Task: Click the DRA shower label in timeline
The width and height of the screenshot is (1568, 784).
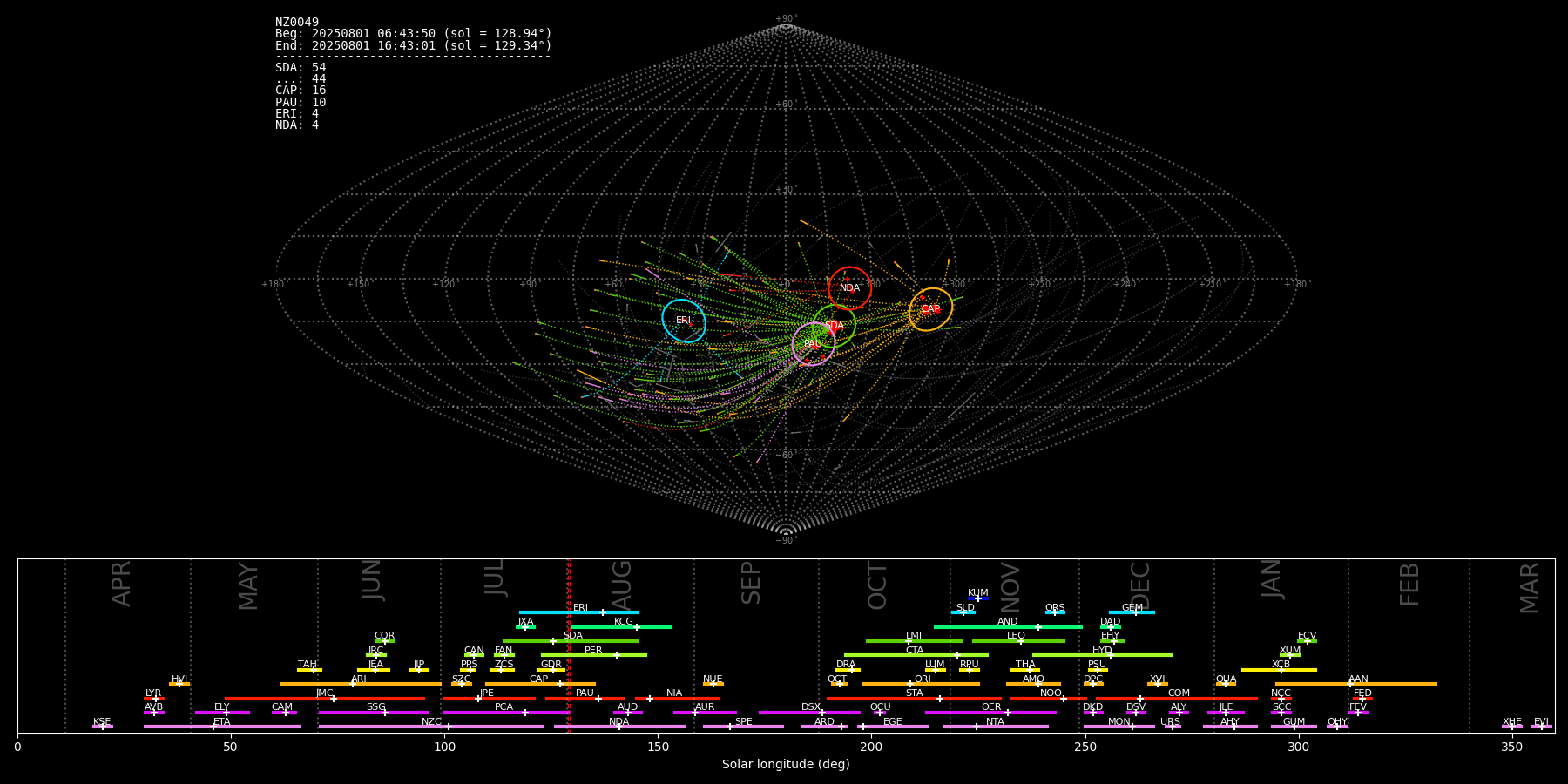Action: click(x=846, y=665)
